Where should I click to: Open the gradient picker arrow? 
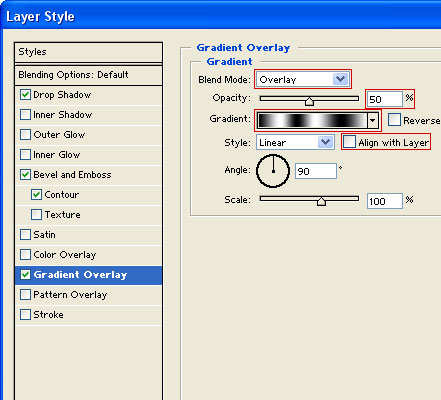[373, 120]
